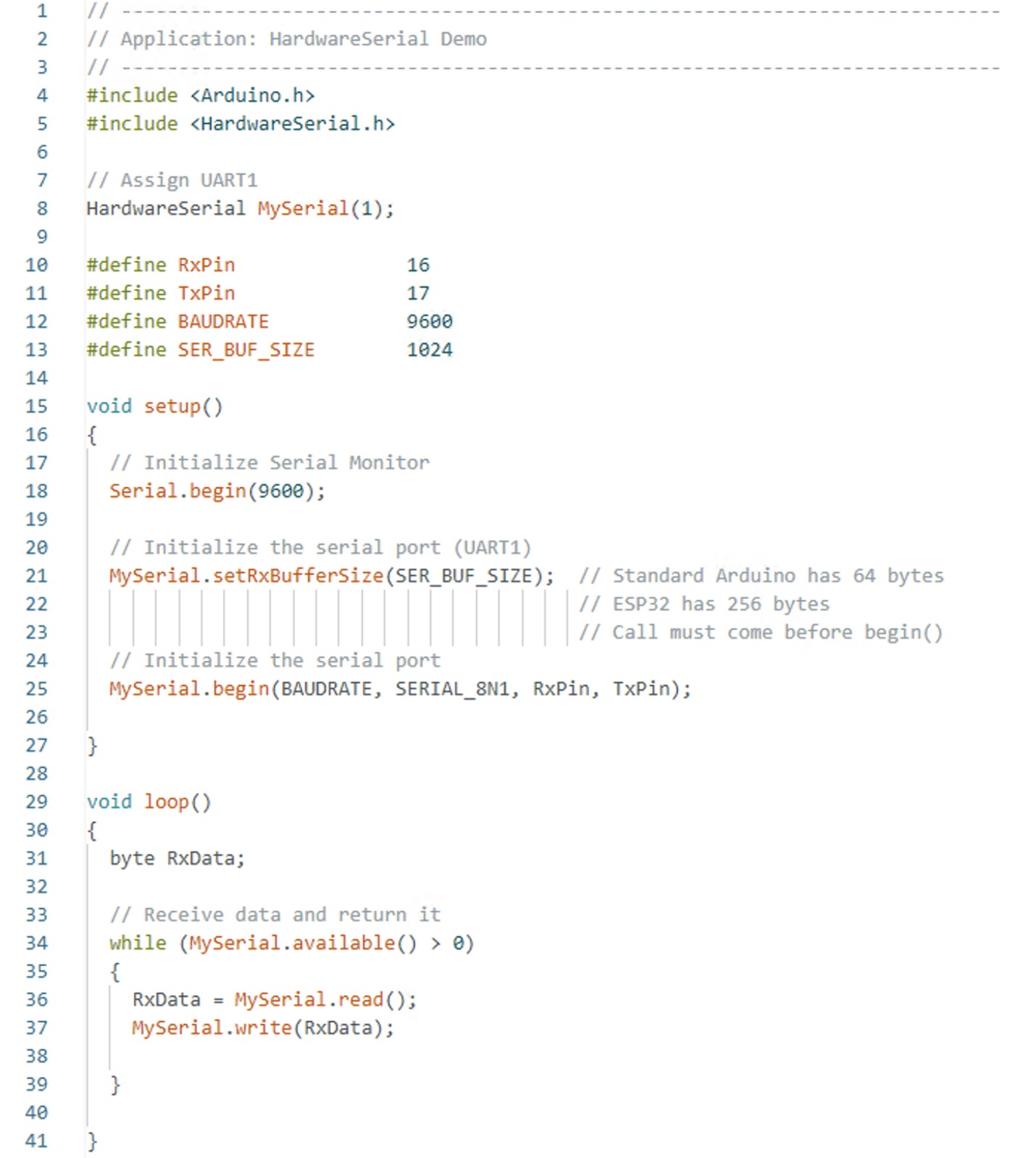The width and height of the screenshot is (1036, 1158).
Task: Click the BAUDRATE define value 9600
Action: pos(429,322)
